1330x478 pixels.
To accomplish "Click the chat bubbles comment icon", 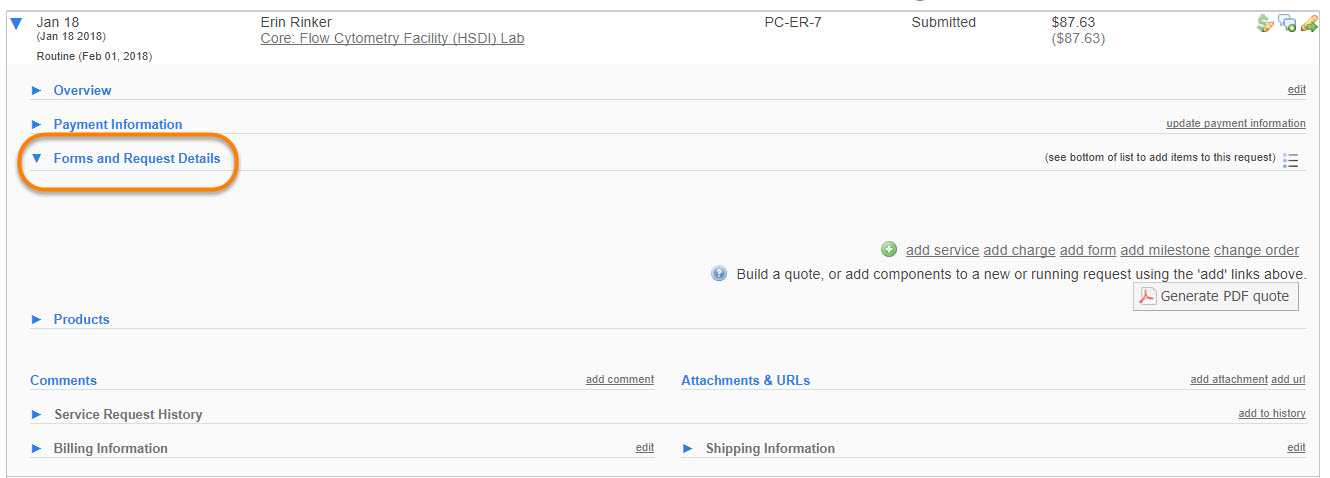I will [x=1287, y=23].
